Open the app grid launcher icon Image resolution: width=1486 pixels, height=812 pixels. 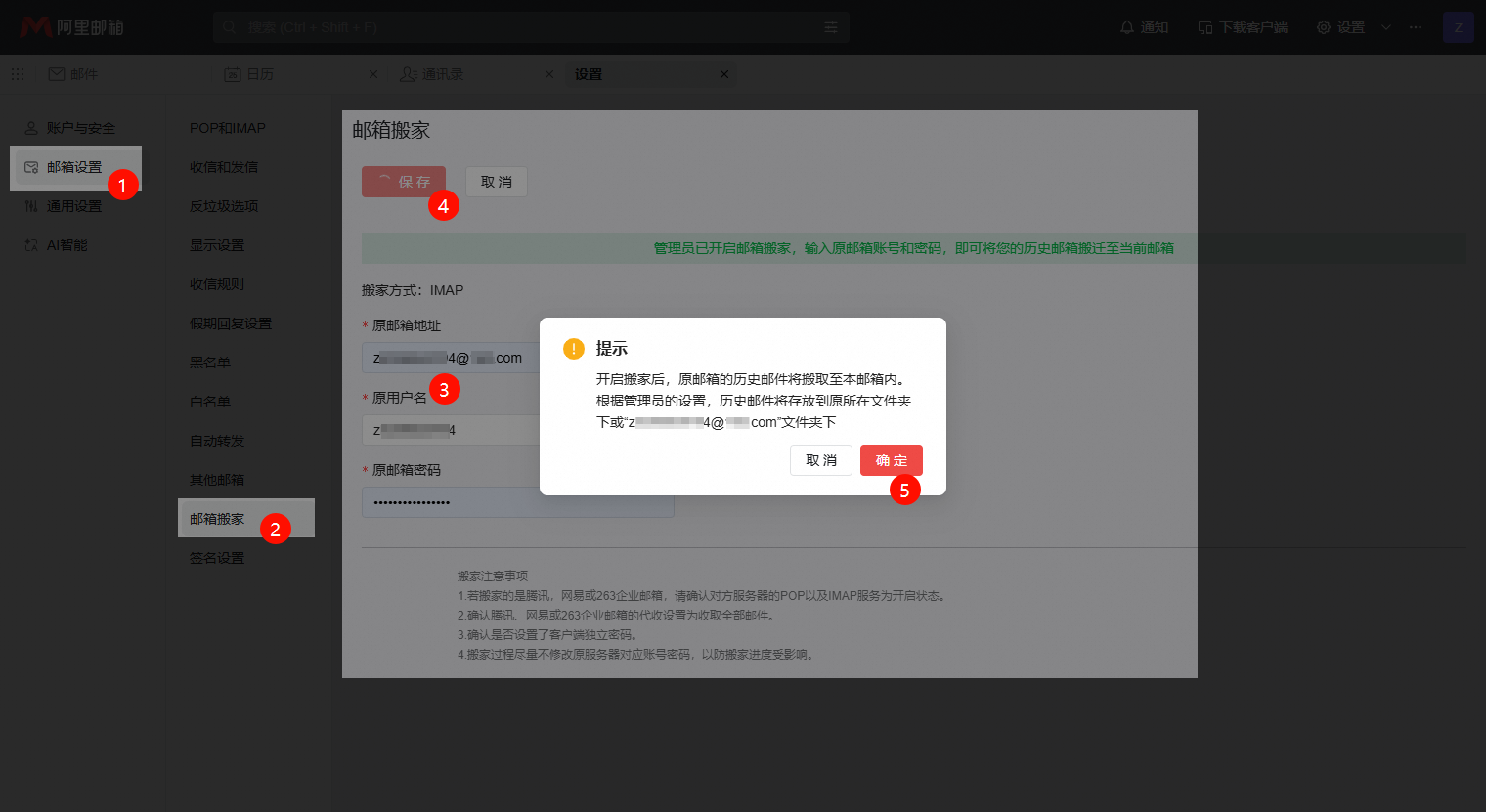18,74
